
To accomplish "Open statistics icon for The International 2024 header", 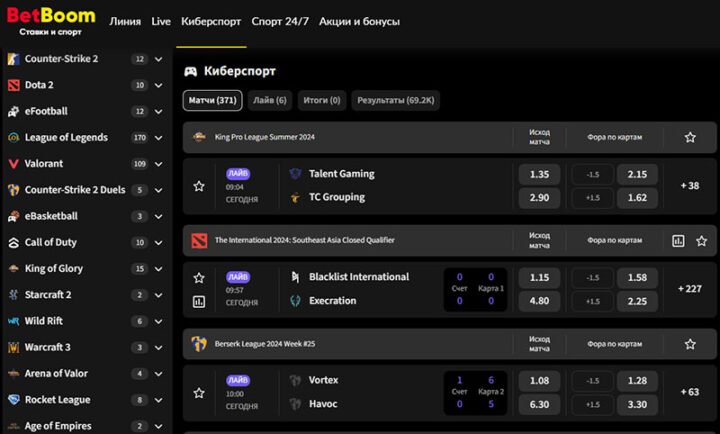I will click(x=678, y=241).
